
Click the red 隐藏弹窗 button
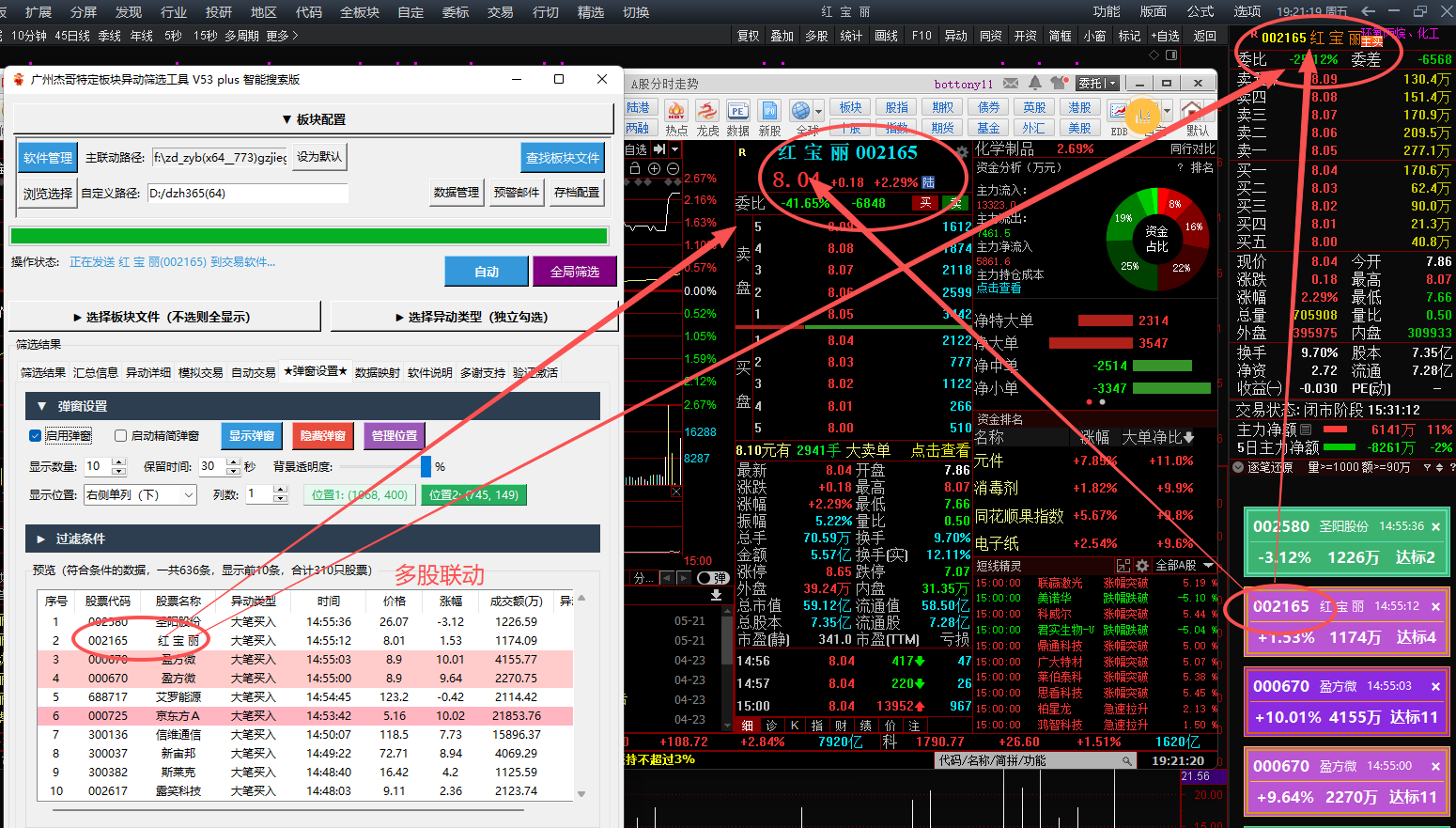point(322,436)
